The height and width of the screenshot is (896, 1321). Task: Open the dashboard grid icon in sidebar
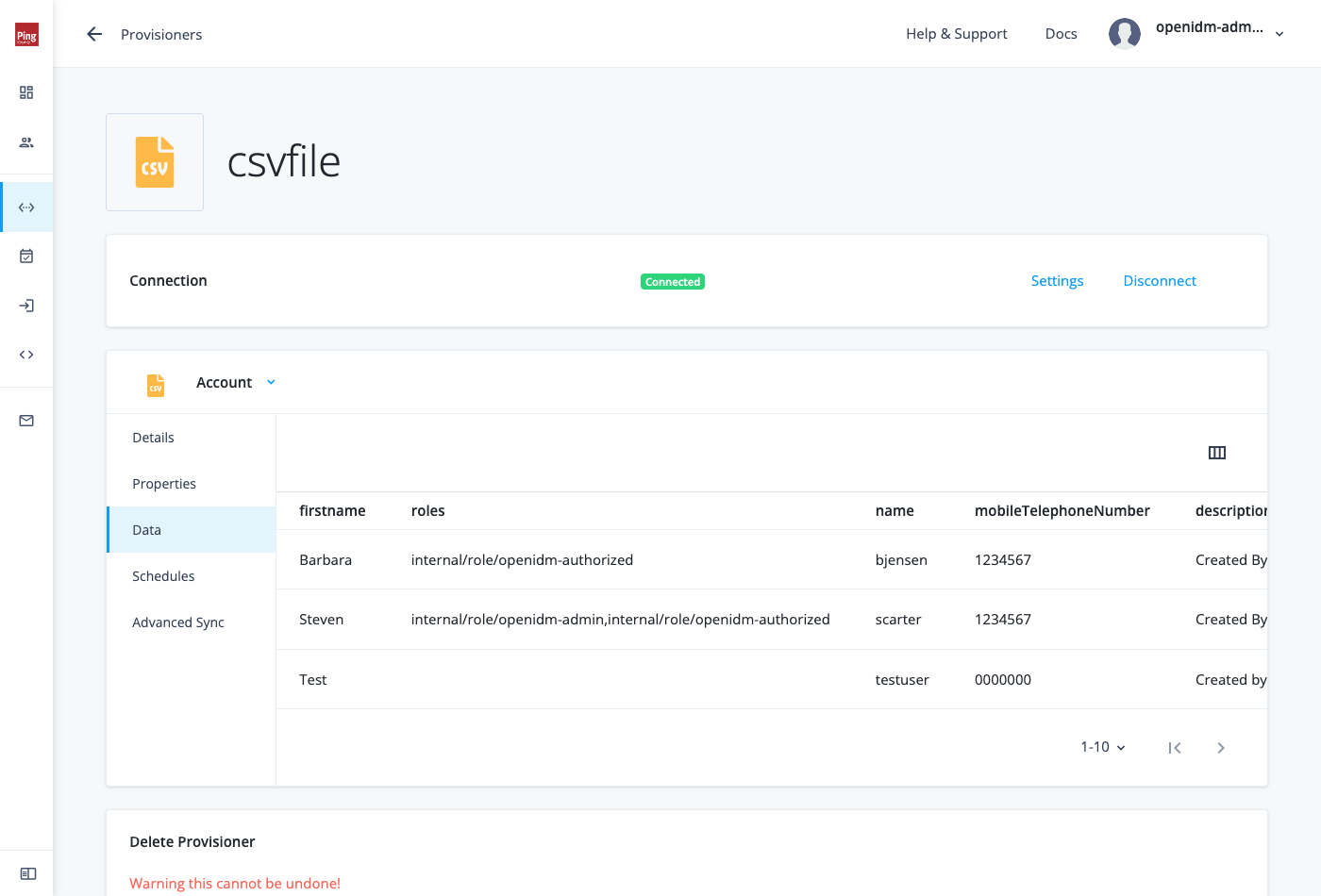point(26,92)
